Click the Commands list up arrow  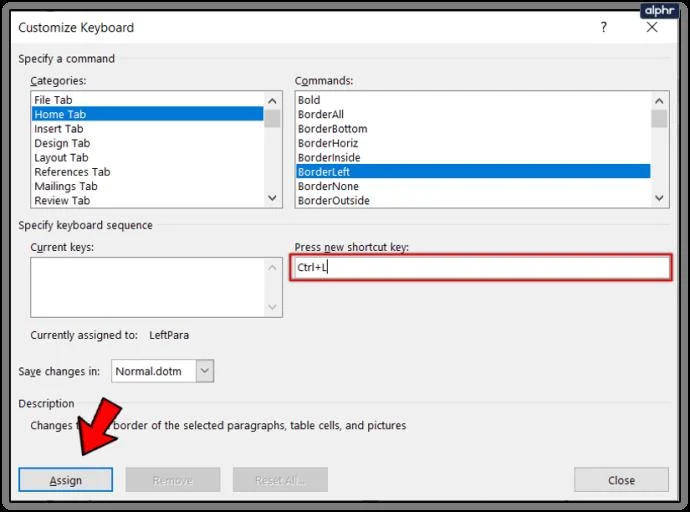pos(659,101)
